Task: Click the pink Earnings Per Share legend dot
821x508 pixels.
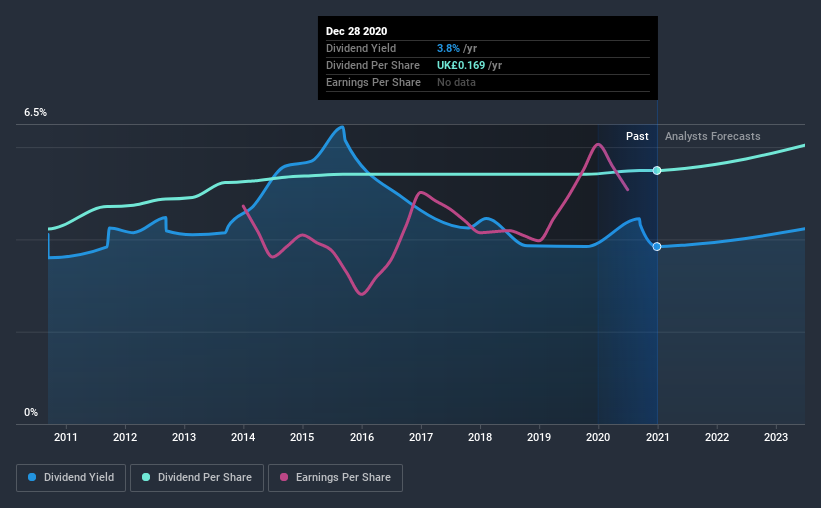Action: pos(284,477)
